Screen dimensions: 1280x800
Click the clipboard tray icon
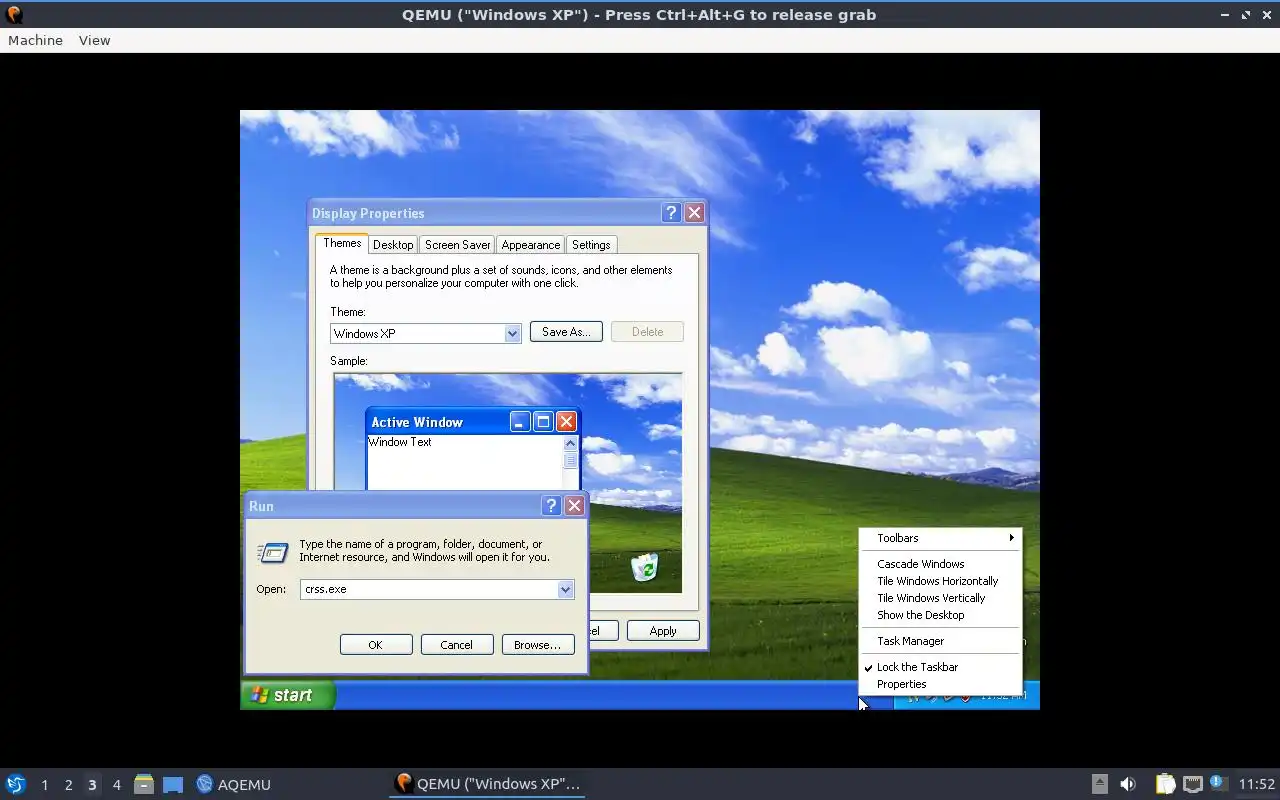(1165, 784)
